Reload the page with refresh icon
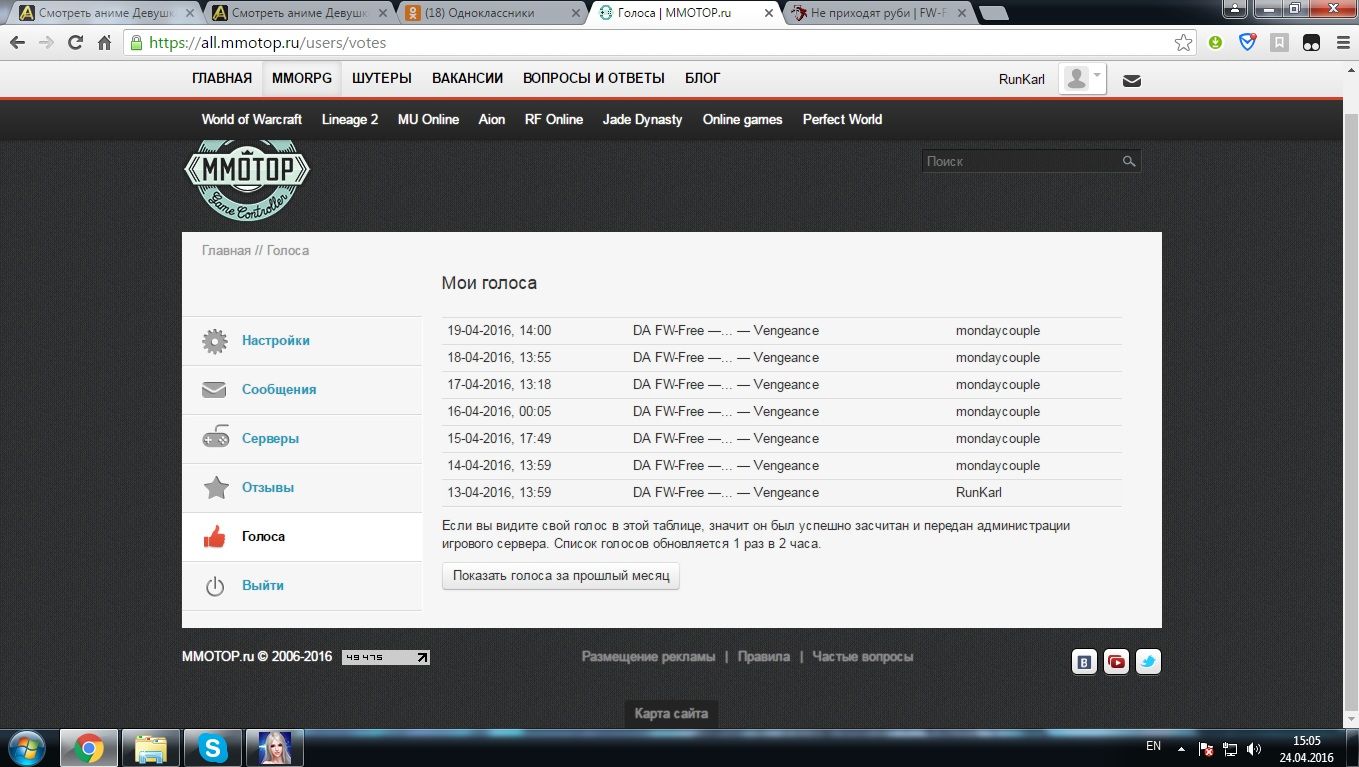The image size is (1359, 767). pyautogui.click(x=75, y=43)
